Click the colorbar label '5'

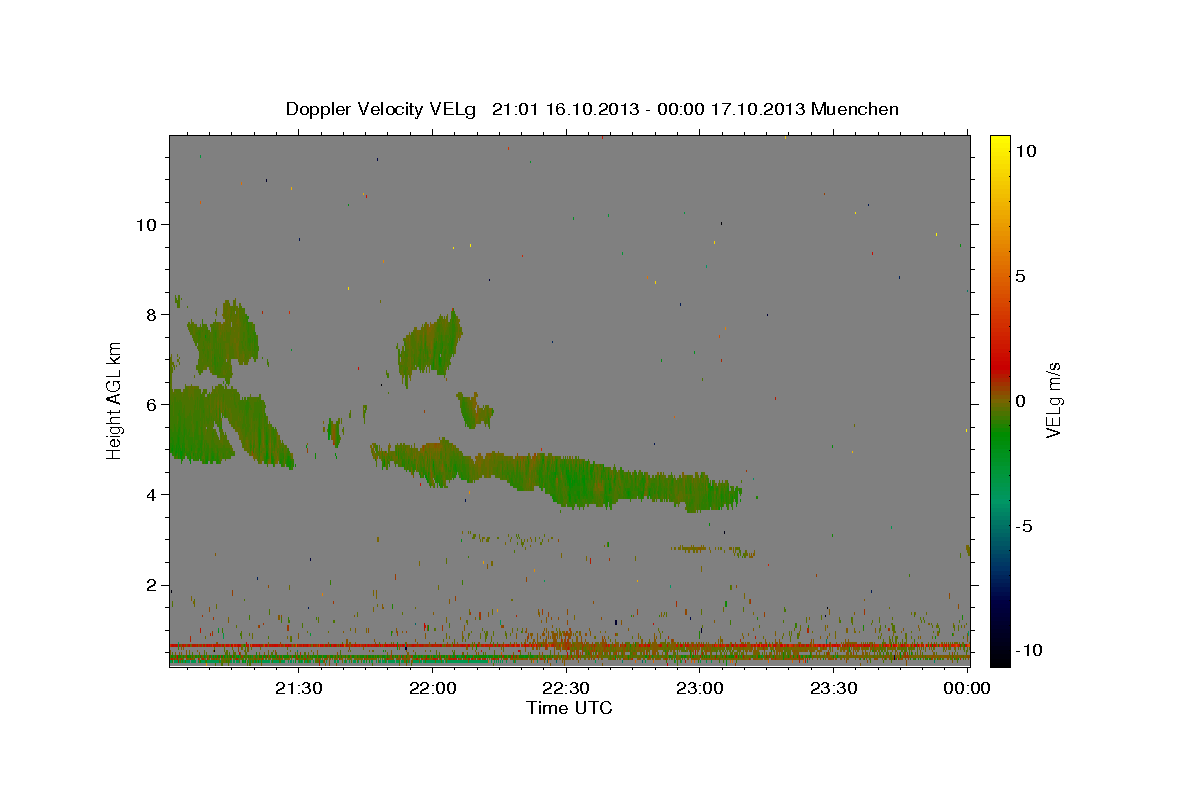click(1020, 276)
